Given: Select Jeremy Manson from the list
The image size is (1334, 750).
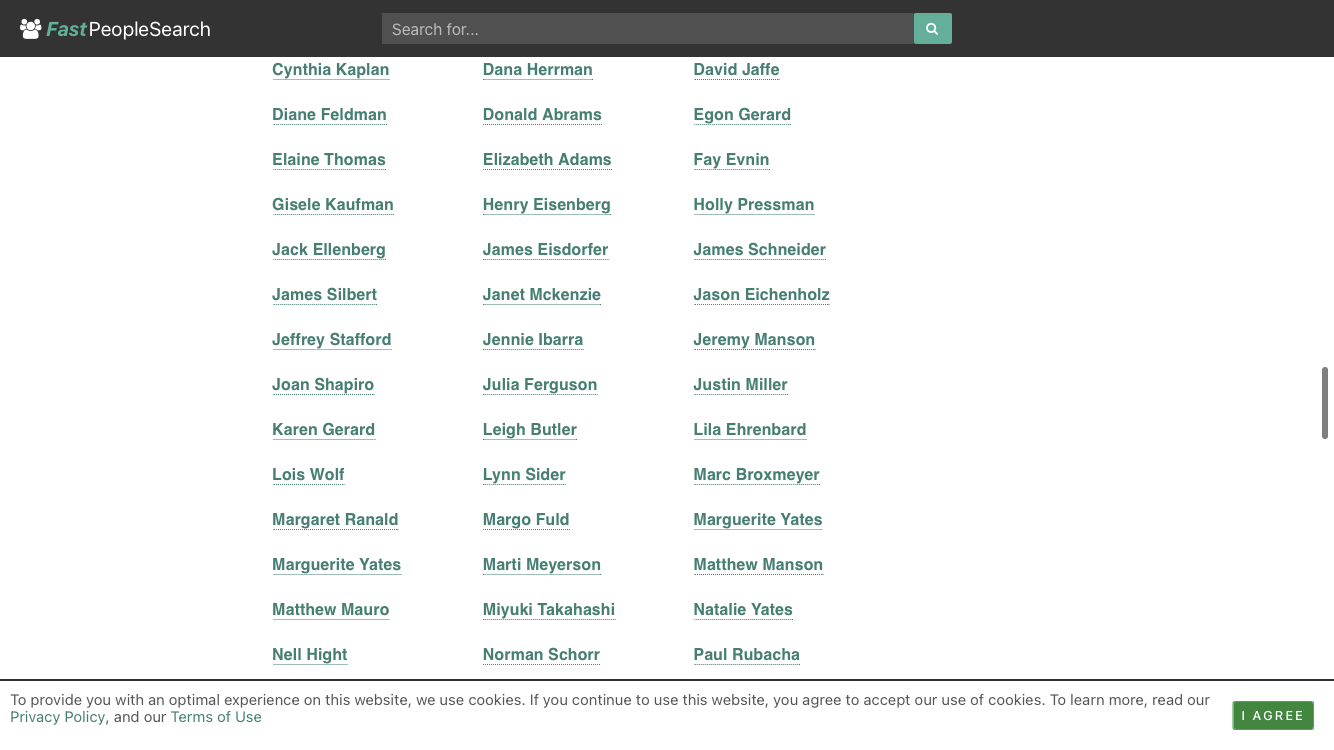Looking at the screenshot, I should (754, 339).
